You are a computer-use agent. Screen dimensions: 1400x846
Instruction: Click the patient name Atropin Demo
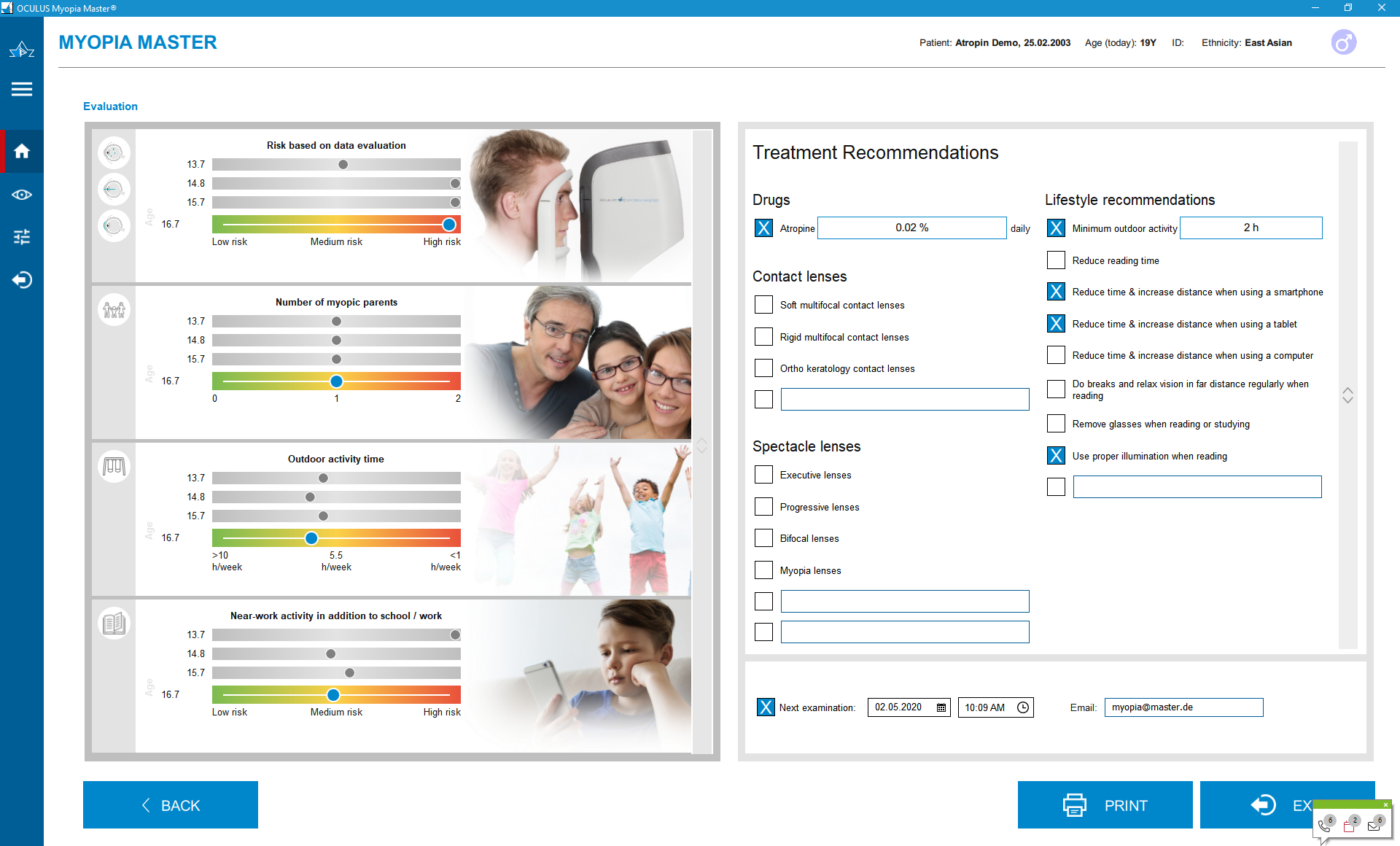click(988, 43)
